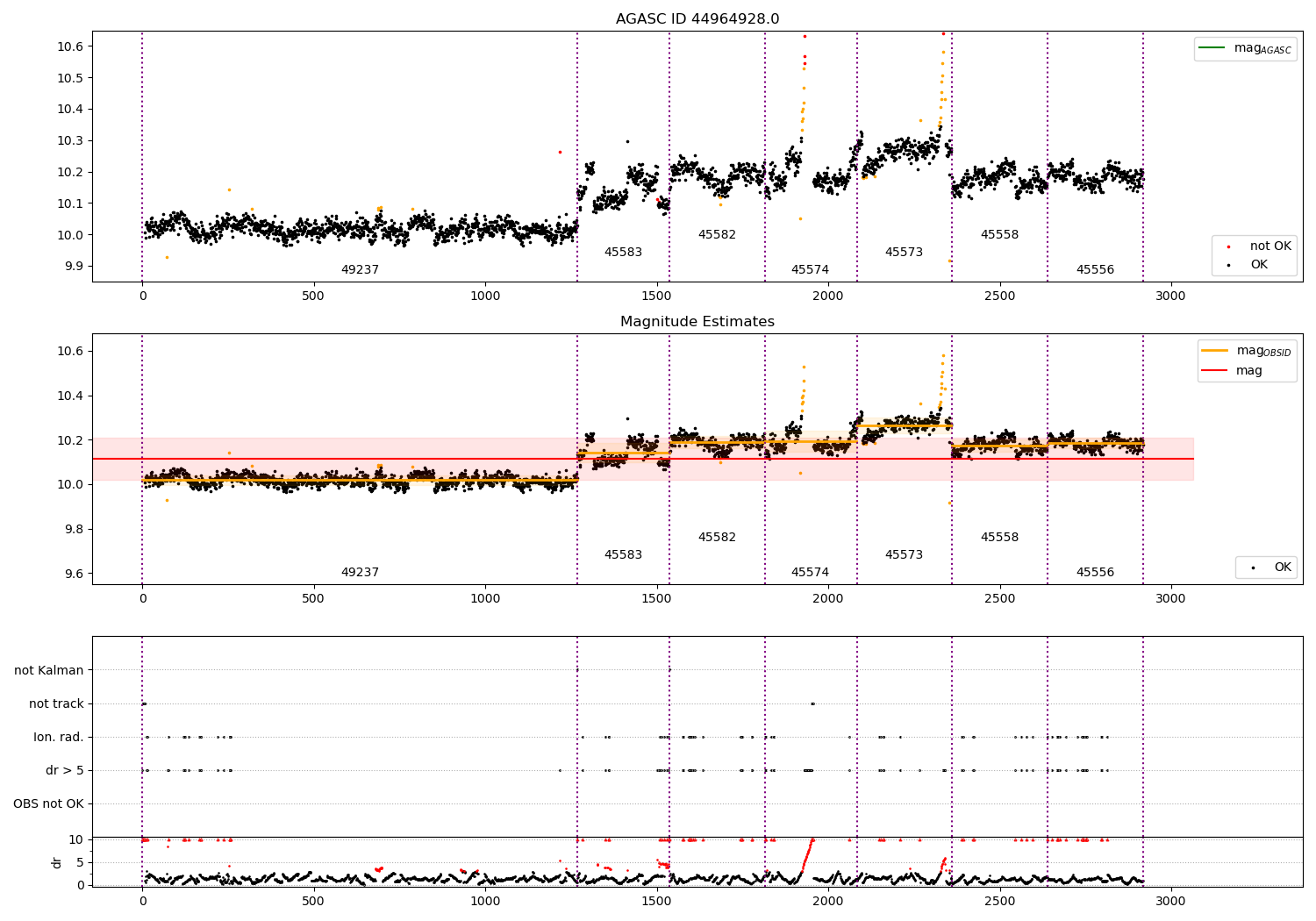Click the "AGASC ID 44964928.0" plot title
The image size is (1316, 921).
click(x=697, y=19)
